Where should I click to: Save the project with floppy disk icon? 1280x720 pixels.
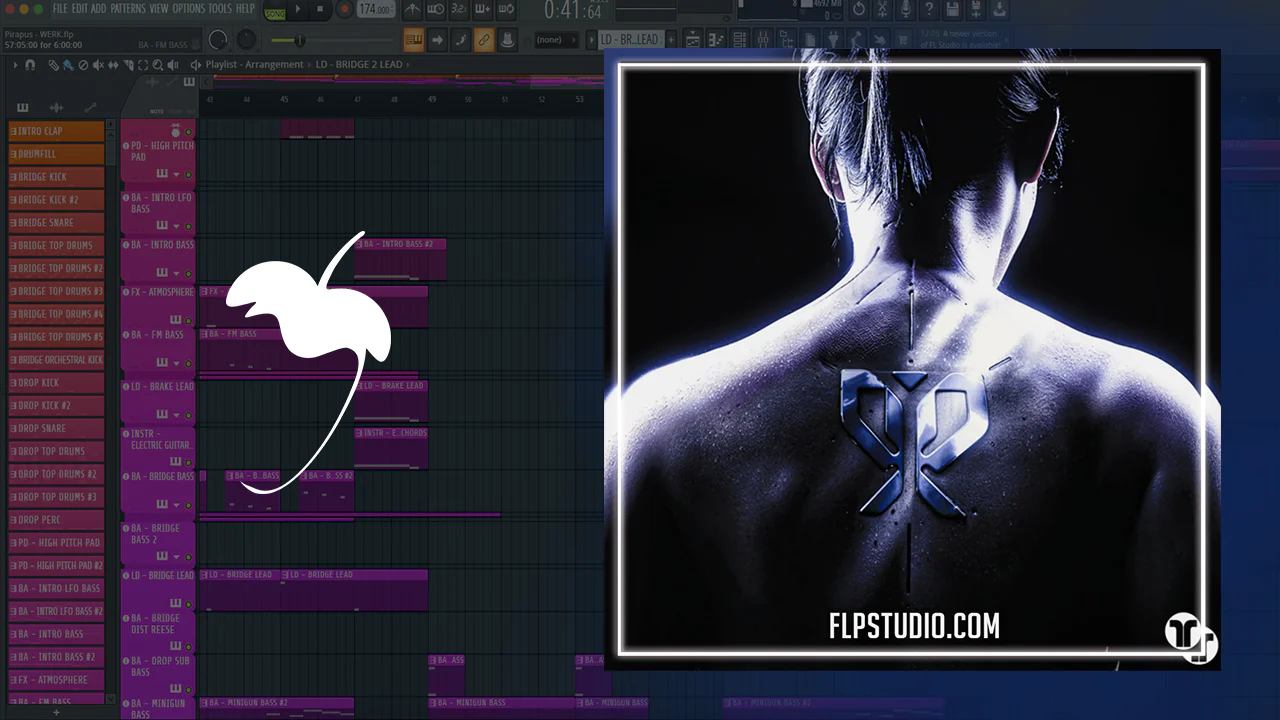(x=954, y=10)
